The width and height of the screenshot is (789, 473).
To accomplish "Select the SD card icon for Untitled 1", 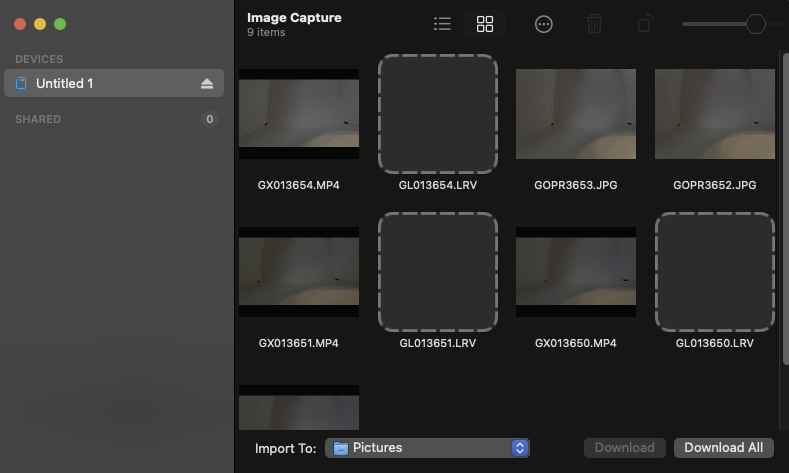I will click(21, 83).
